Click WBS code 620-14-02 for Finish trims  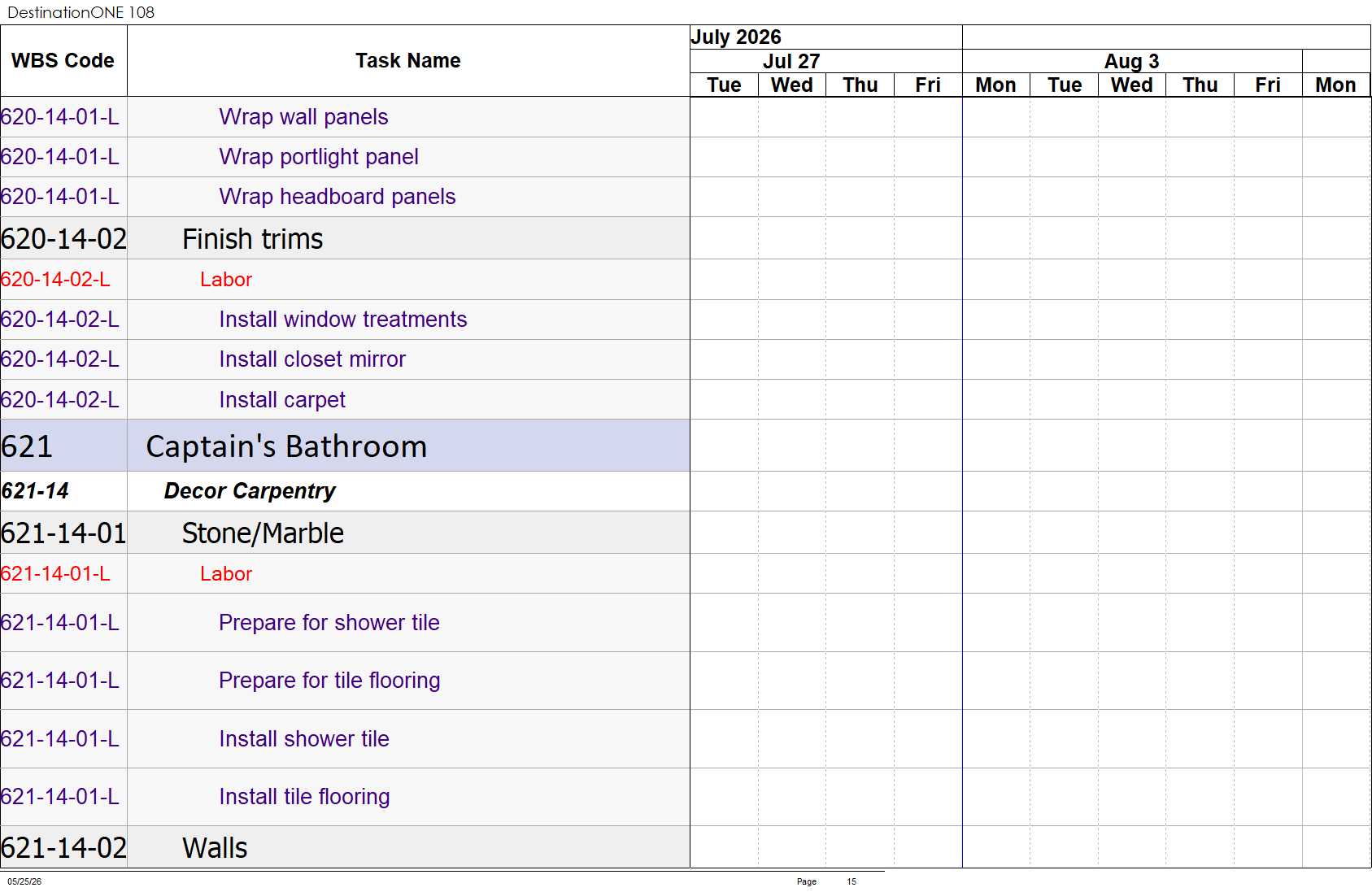(63, 239)
